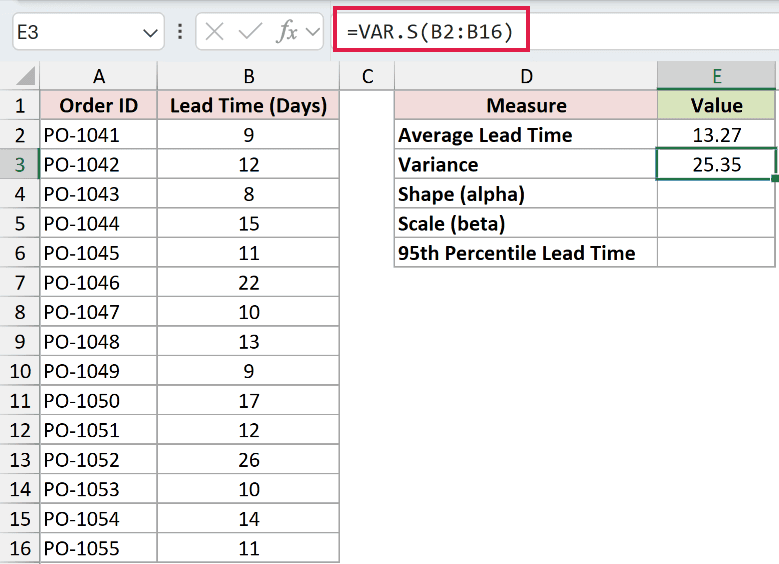Click the empty value cell beside Scale (beta)
The width and height of the screenshot is (779, 564).
716,224
